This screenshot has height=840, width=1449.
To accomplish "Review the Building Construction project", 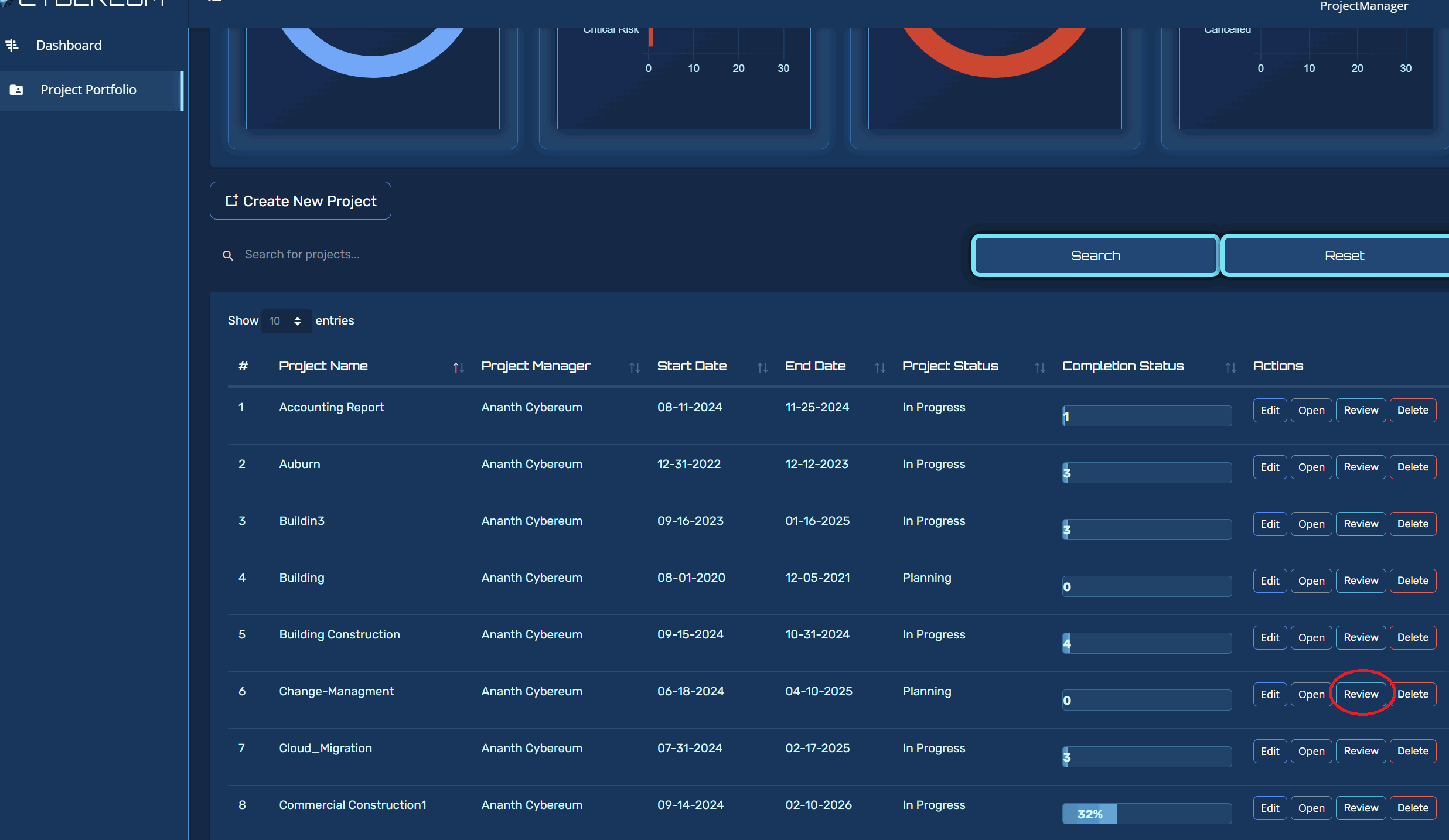I will [1361, 637].
